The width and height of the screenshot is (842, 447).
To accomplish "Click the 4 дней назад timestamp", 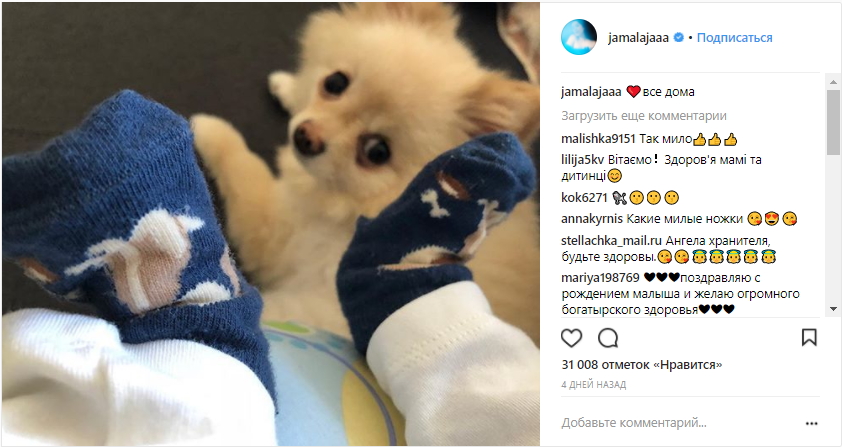I will click(x=593, y=385).
